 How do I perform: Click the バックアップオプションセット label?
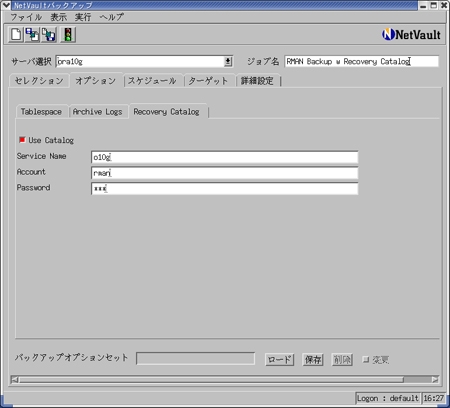pyautogui.click(x=71, y=358)
